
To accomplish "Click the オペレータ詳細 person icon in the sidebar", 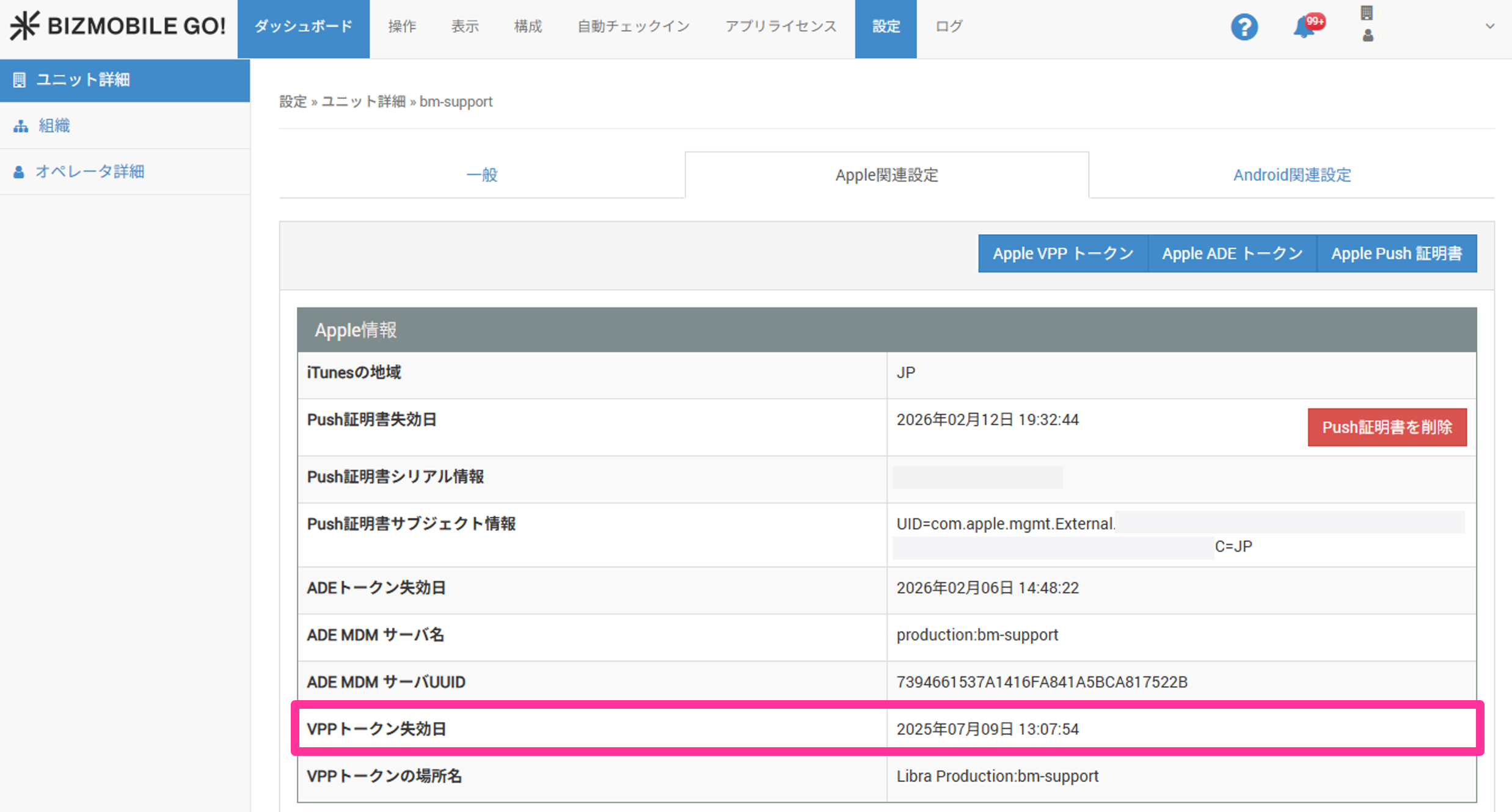I will click(19, 172).
